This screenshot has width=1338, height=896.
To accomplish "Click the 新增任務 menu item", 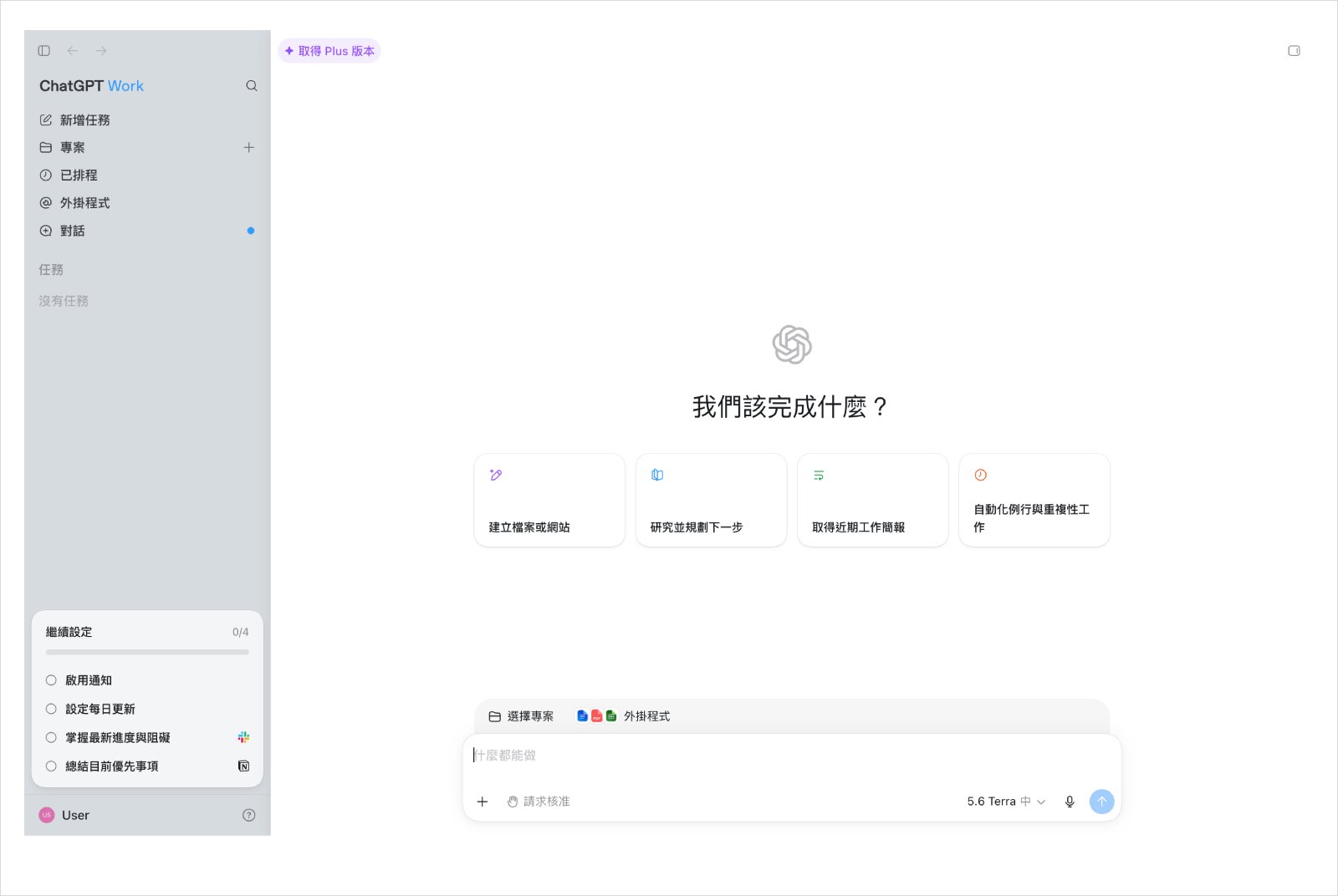I will point(147,120).
